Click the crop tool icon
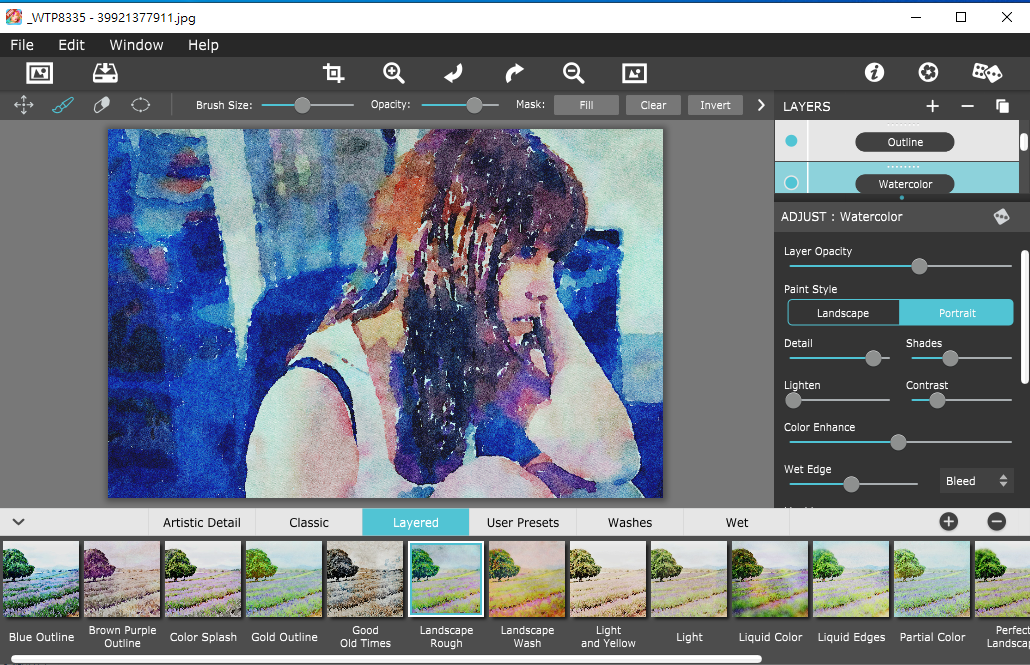 333,73
